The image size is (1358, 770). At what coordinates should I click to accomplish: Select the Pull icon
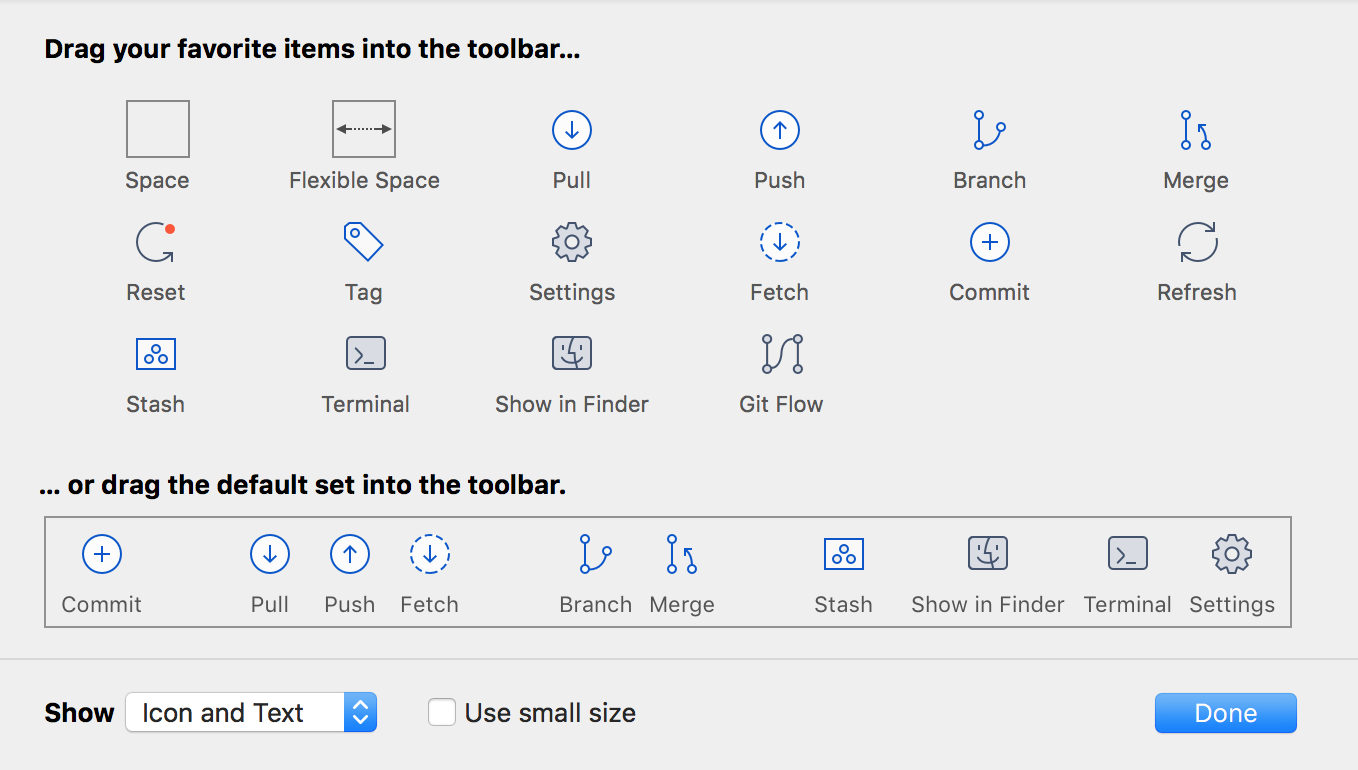point(571,129)
